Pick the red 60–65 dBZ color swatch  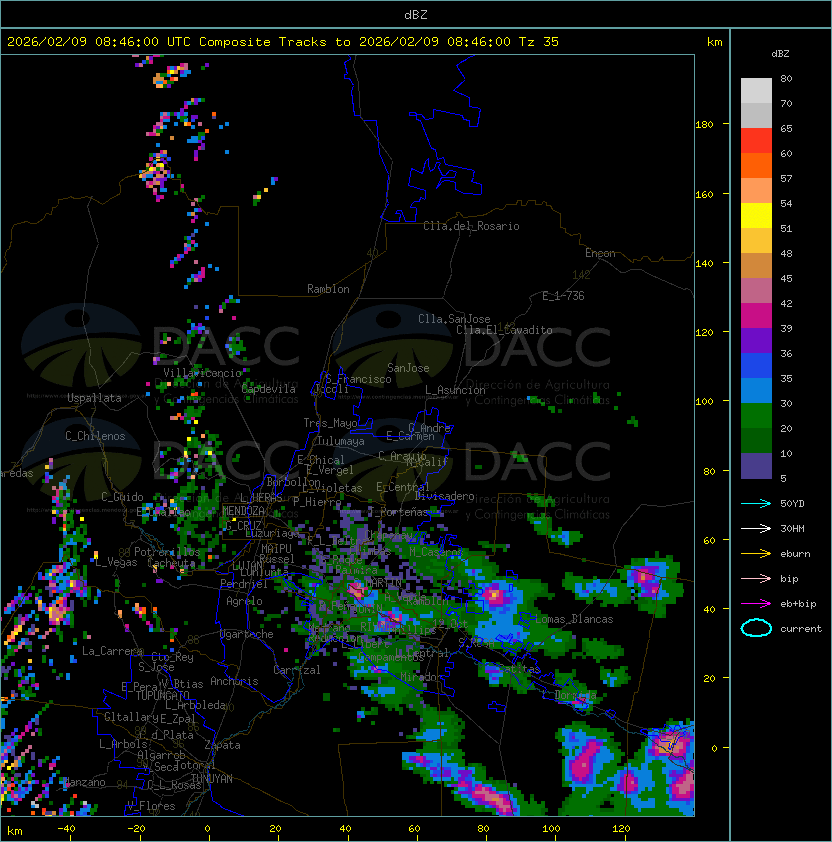tap(756, 141)
